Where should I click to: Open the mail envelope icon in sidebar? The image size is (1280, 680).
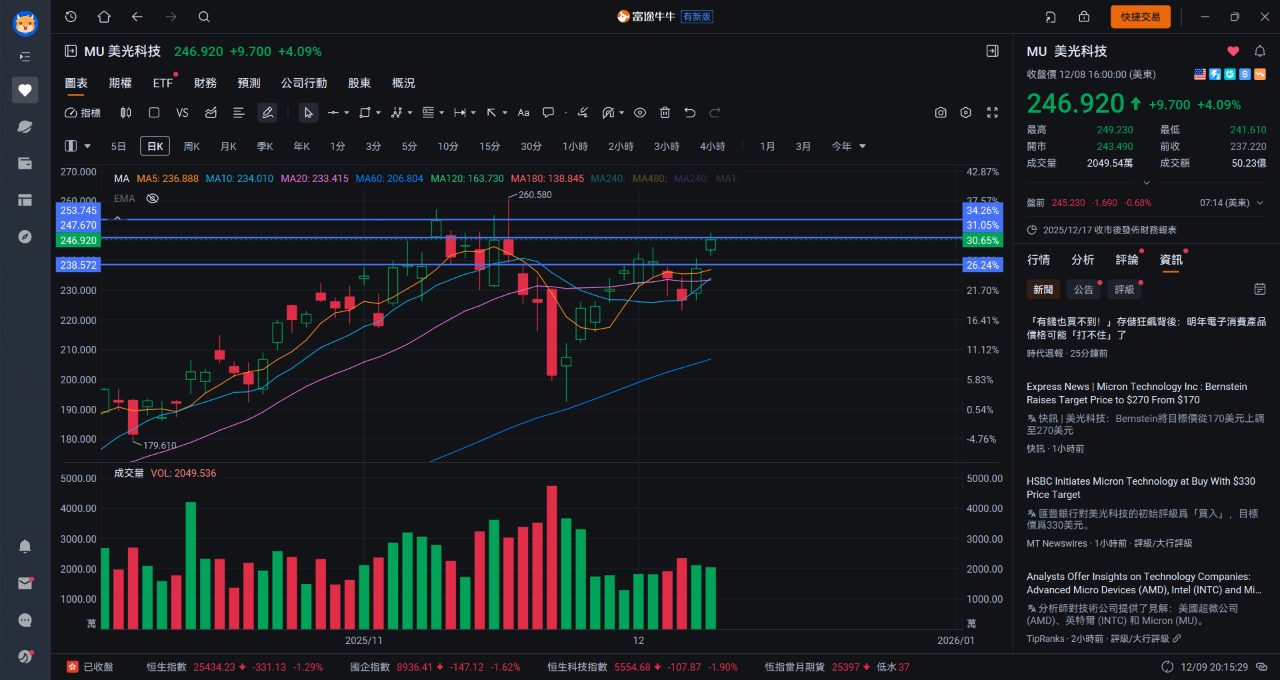(x=25, y=583)
